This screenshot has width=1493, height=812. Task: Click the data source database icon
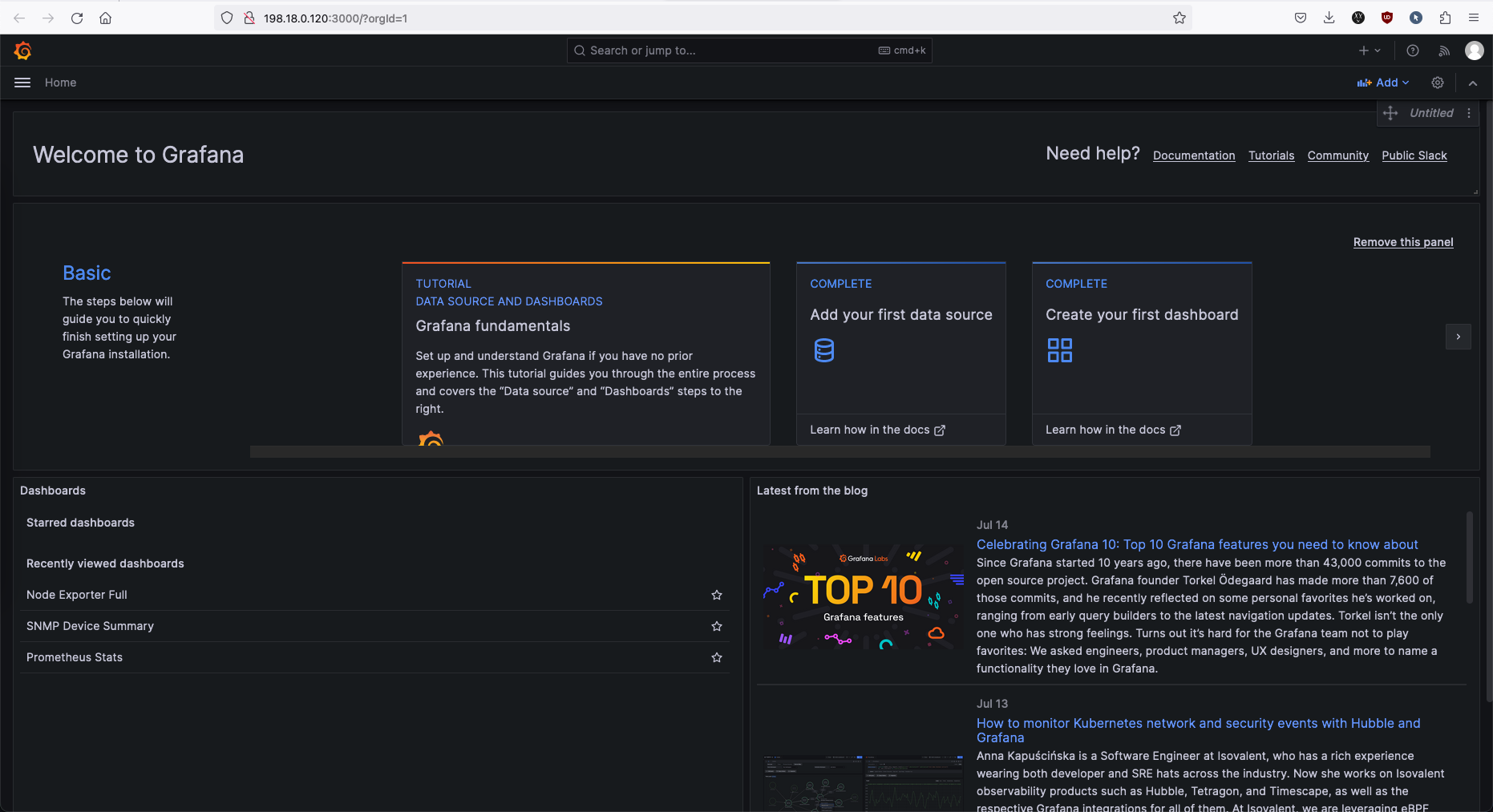pos(823,350)
